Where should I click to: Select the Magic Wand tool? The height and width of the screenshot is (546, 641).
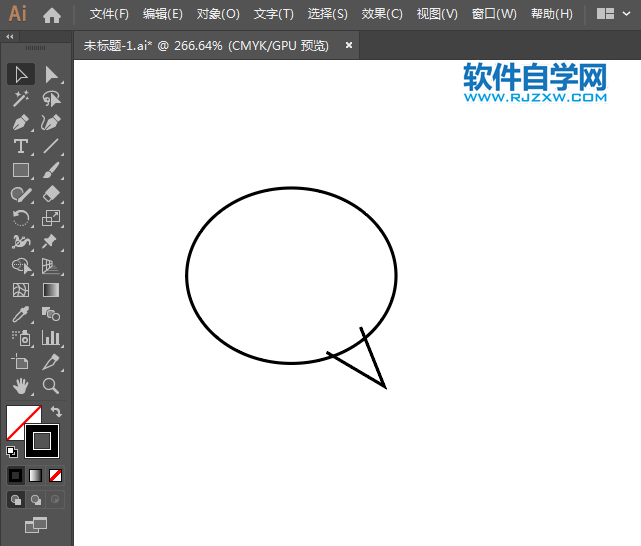(x=21, y=98)
